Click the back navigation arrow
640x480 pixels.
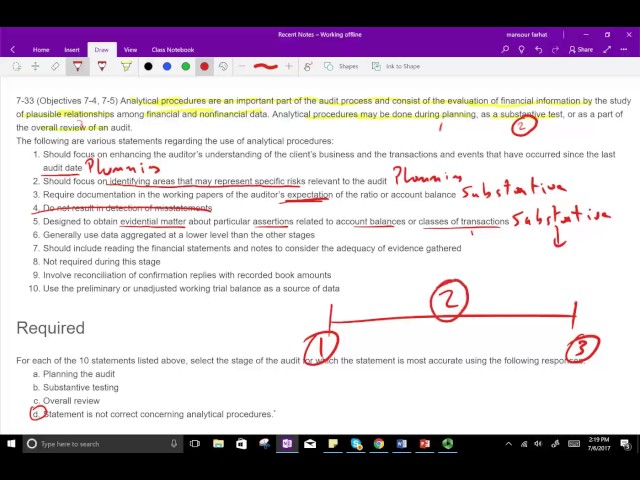[12, 49]
